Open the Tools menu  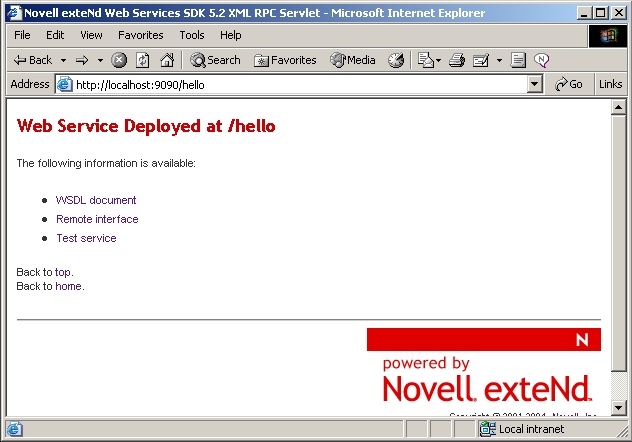click(192, 35)
